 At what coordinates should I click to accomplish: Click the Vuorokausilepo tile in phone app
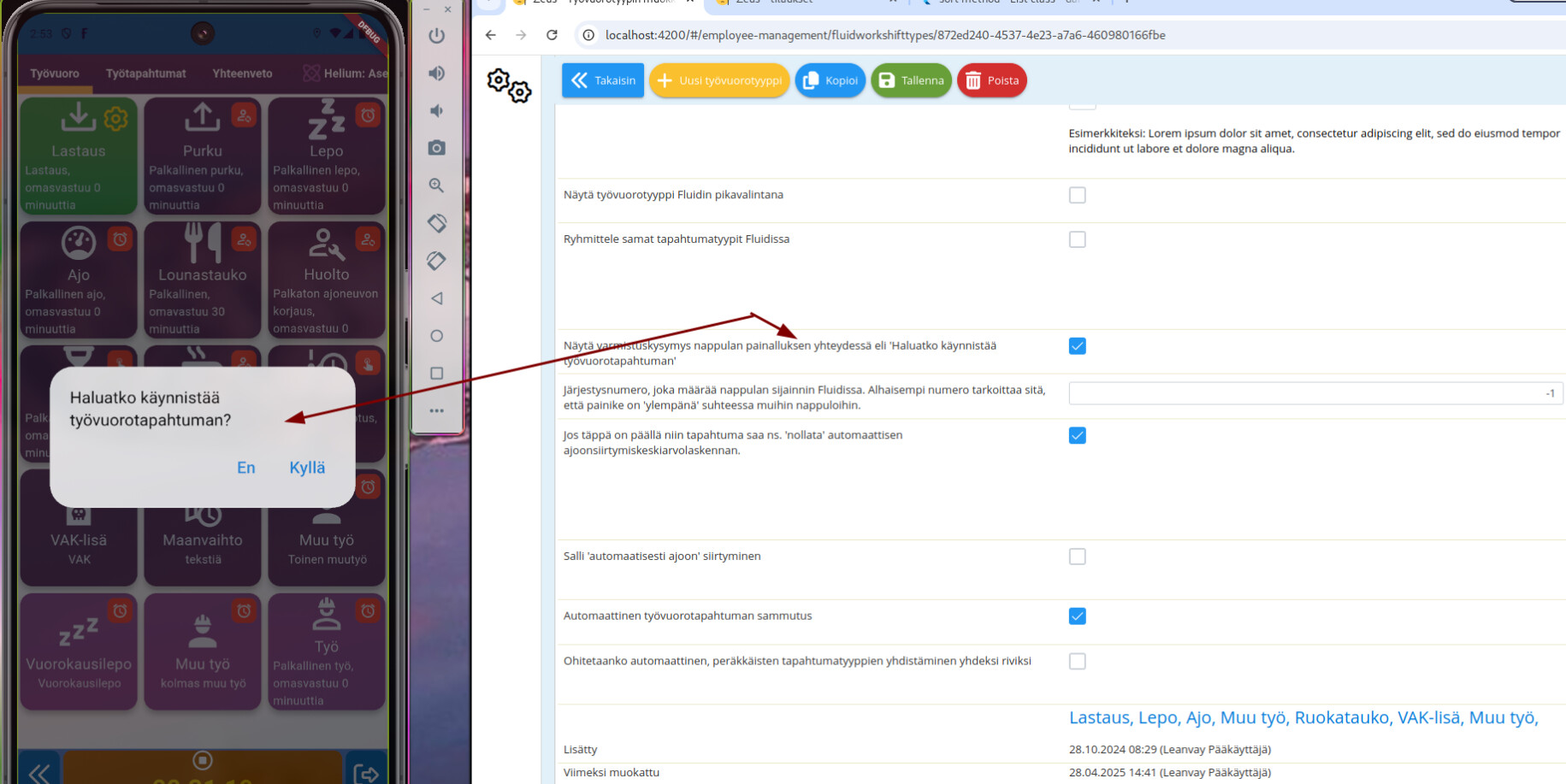tap(79, 651)
